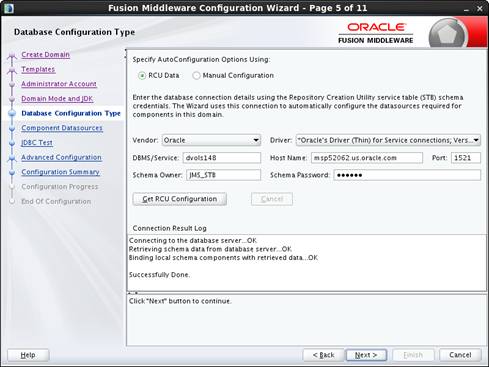The image size is (489, 367).
Task: Click the Port input field
Action: tap(466, 158)
